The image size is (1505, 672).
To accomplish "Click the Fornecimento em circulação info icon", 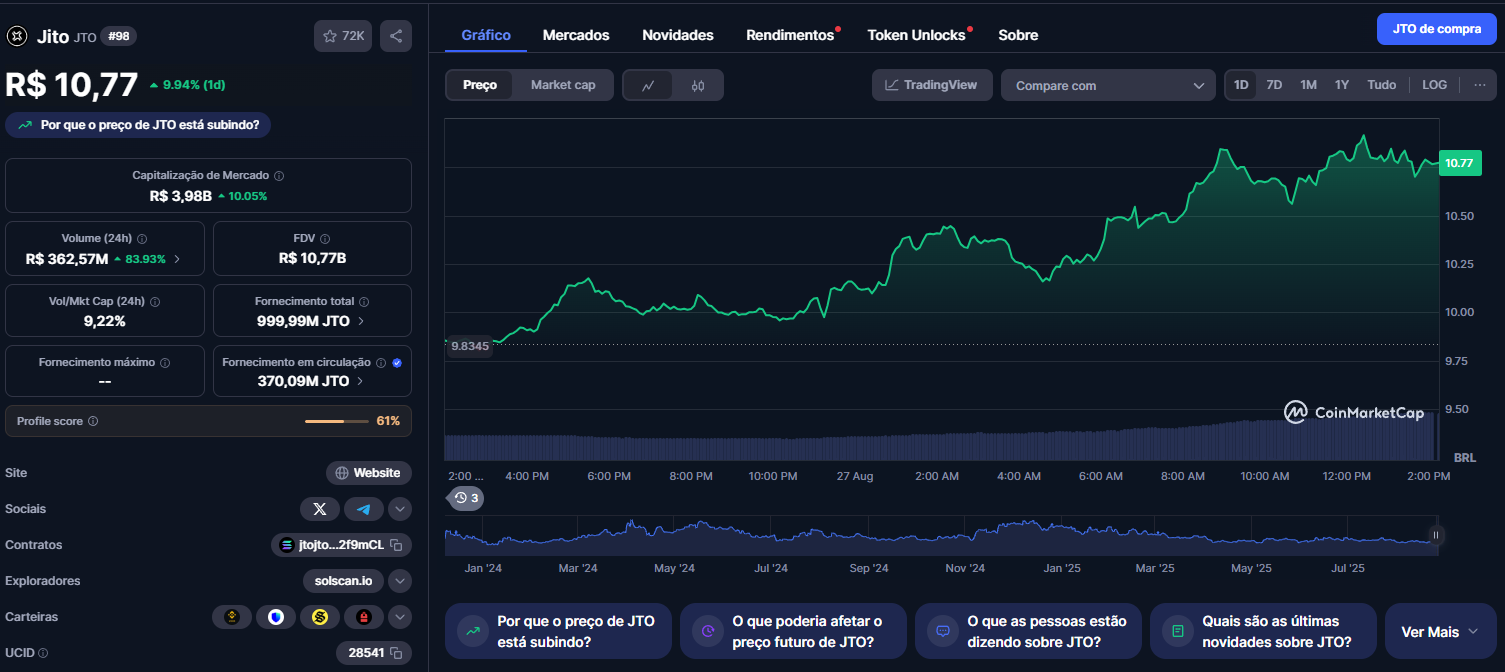I will coord(381,363).
